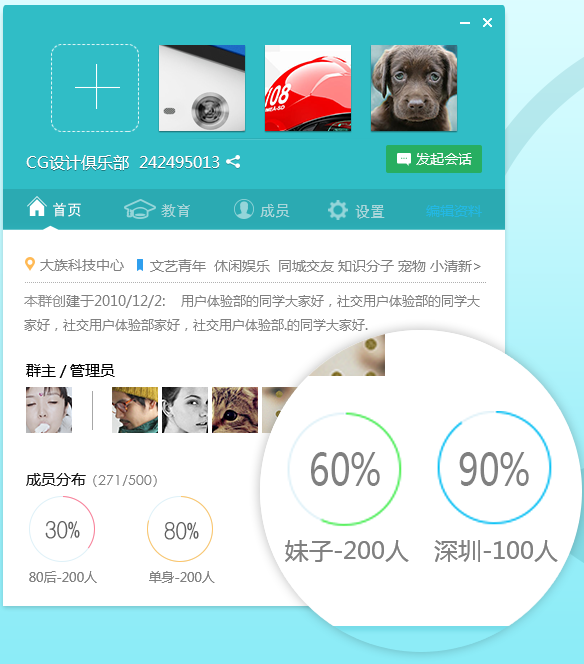Image resolution: width=584 pixels, height=664 pixels.
Task: Click the 80% ring for 单身-200人
Action: 180,529
